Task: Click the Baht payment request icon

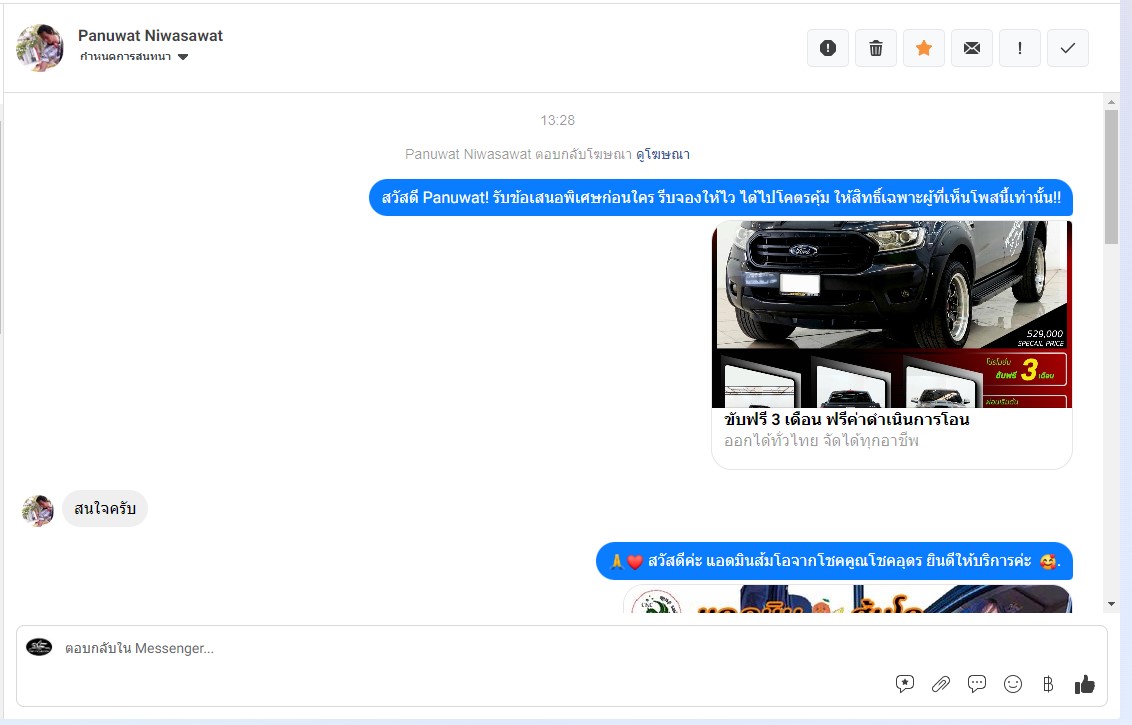Action: pyautogui.click(x=1048, y=684)
